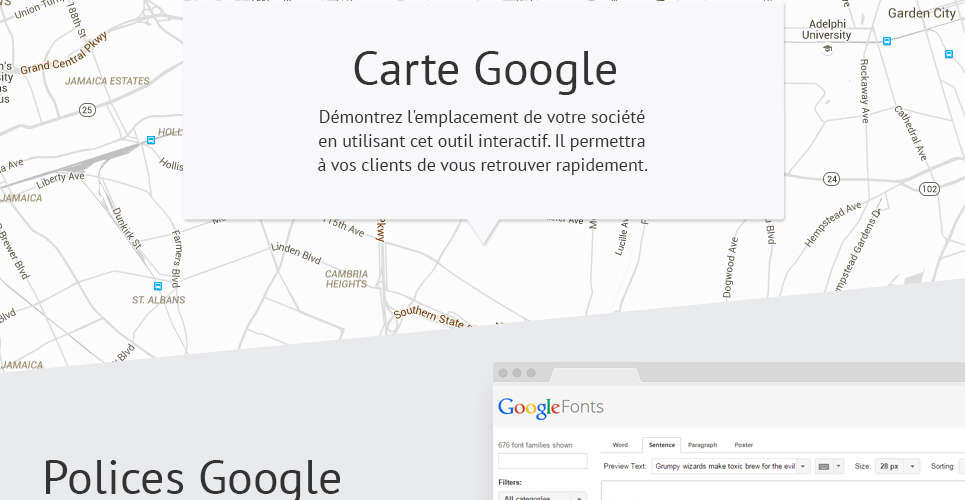Screen dimensions: 965x500
Task: Click the Dogwood Ave street label
Action: point(730,268)
